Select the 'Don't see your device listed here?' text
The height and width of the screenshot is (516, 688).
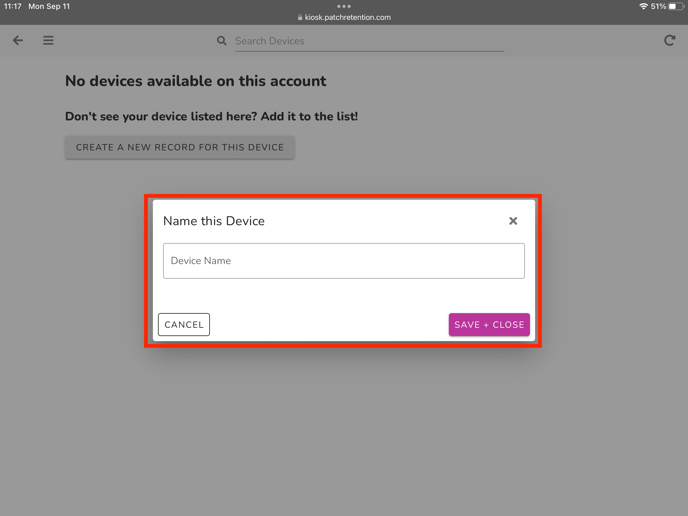(161, 116)
